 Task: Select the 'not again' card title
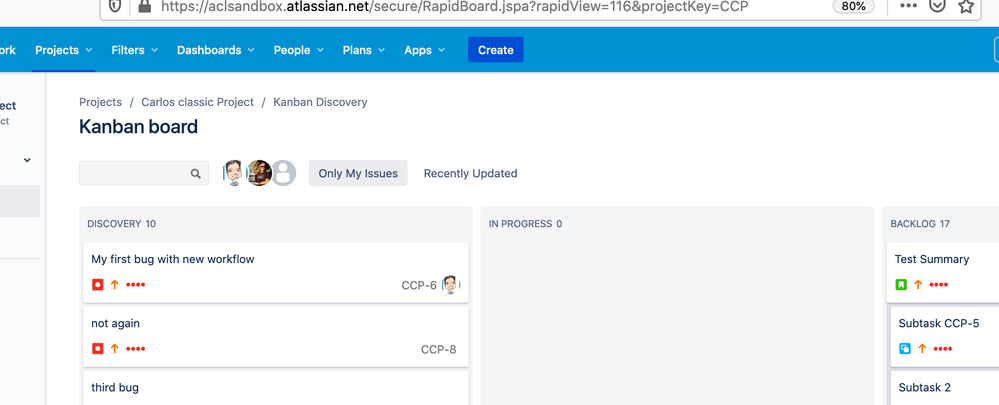point(115,323)
